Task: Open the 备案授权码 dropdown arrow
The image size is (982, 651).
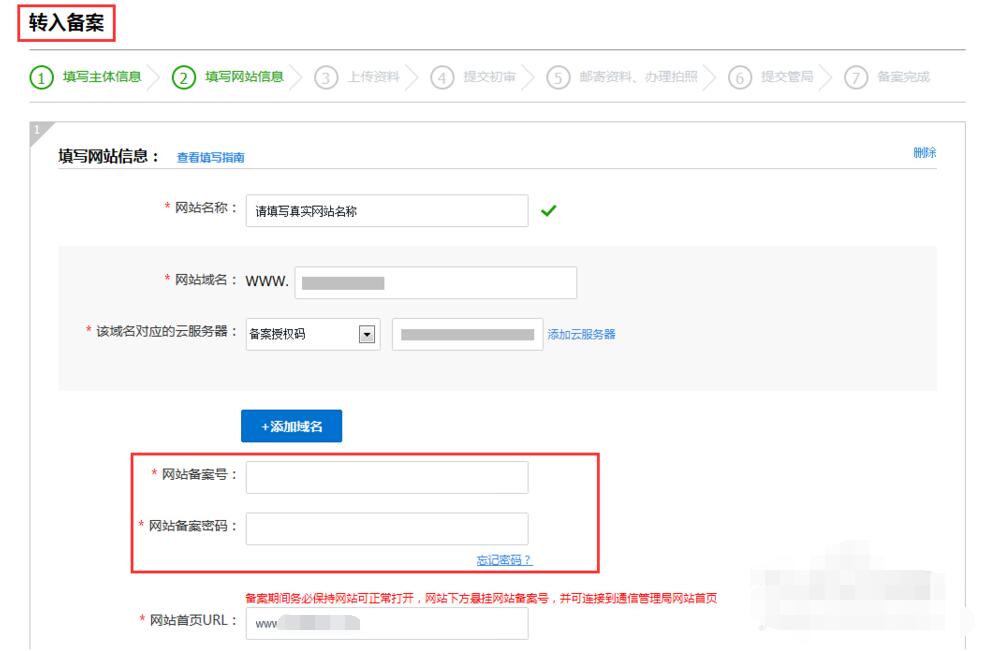Action: point(367,335)
